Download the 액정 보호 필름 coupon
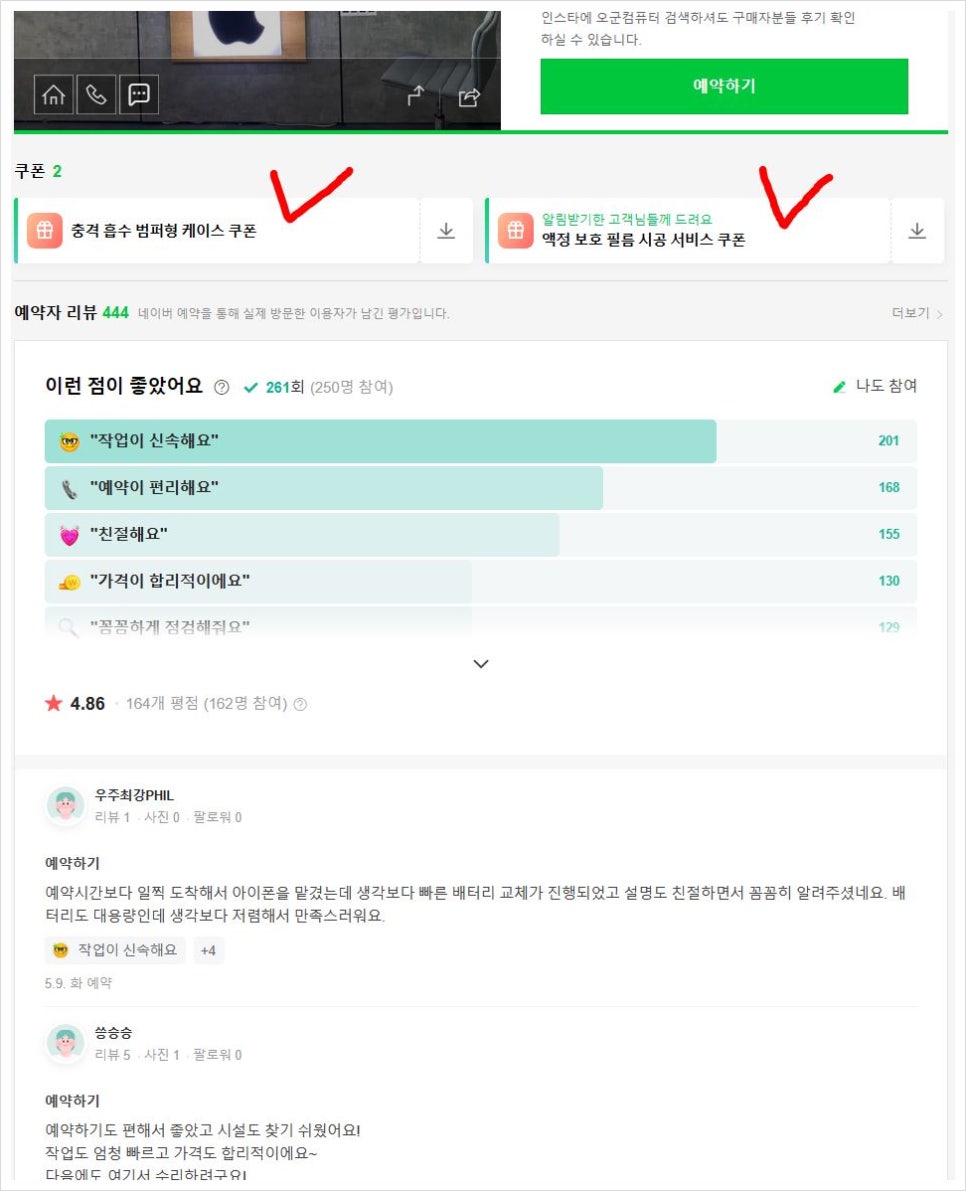 [917, 231]
